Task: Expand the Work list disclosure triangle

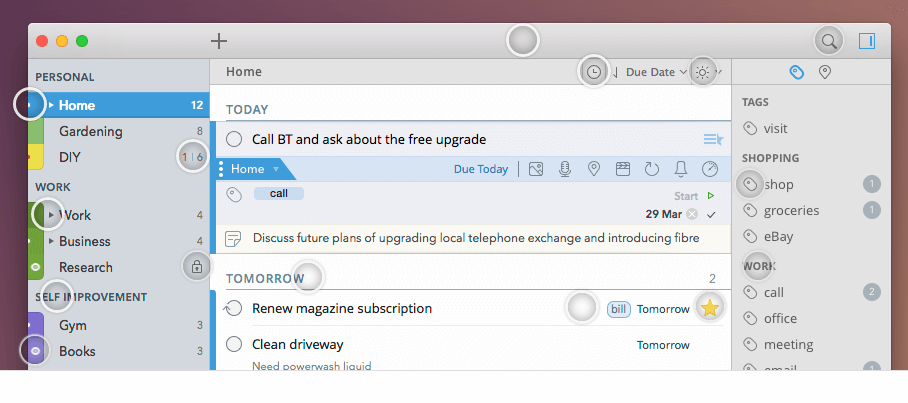Action: 51,215
